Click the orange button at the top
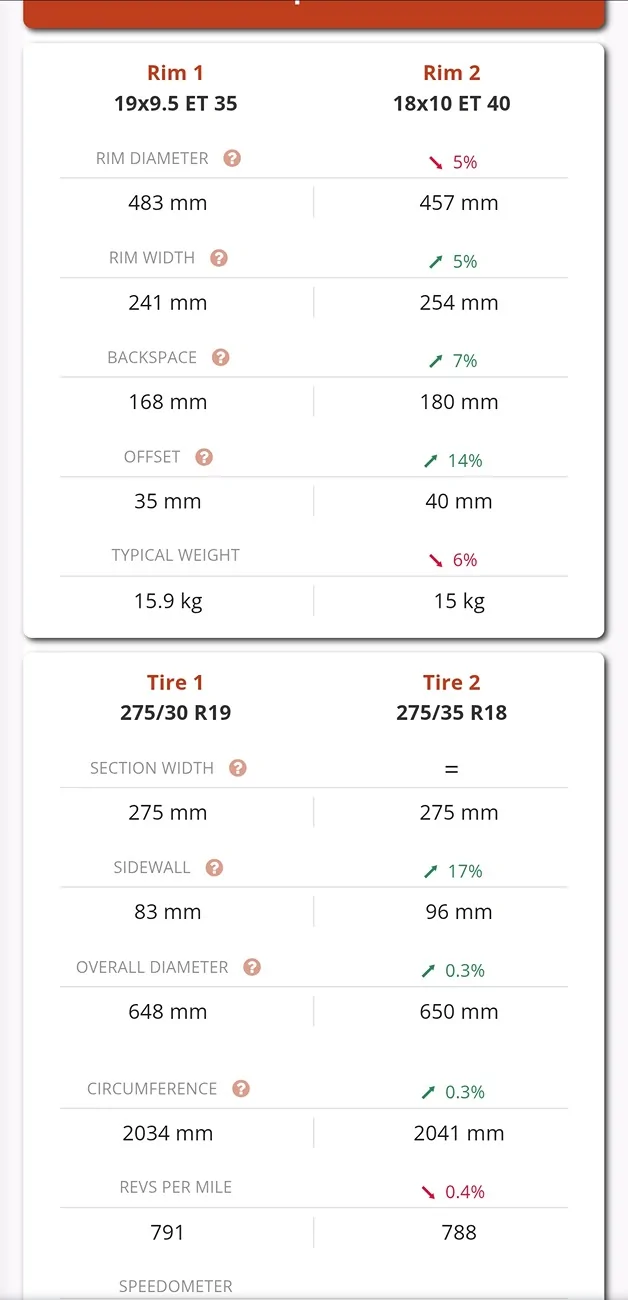This screenshot has height=1300, width=628. (314, 12)
